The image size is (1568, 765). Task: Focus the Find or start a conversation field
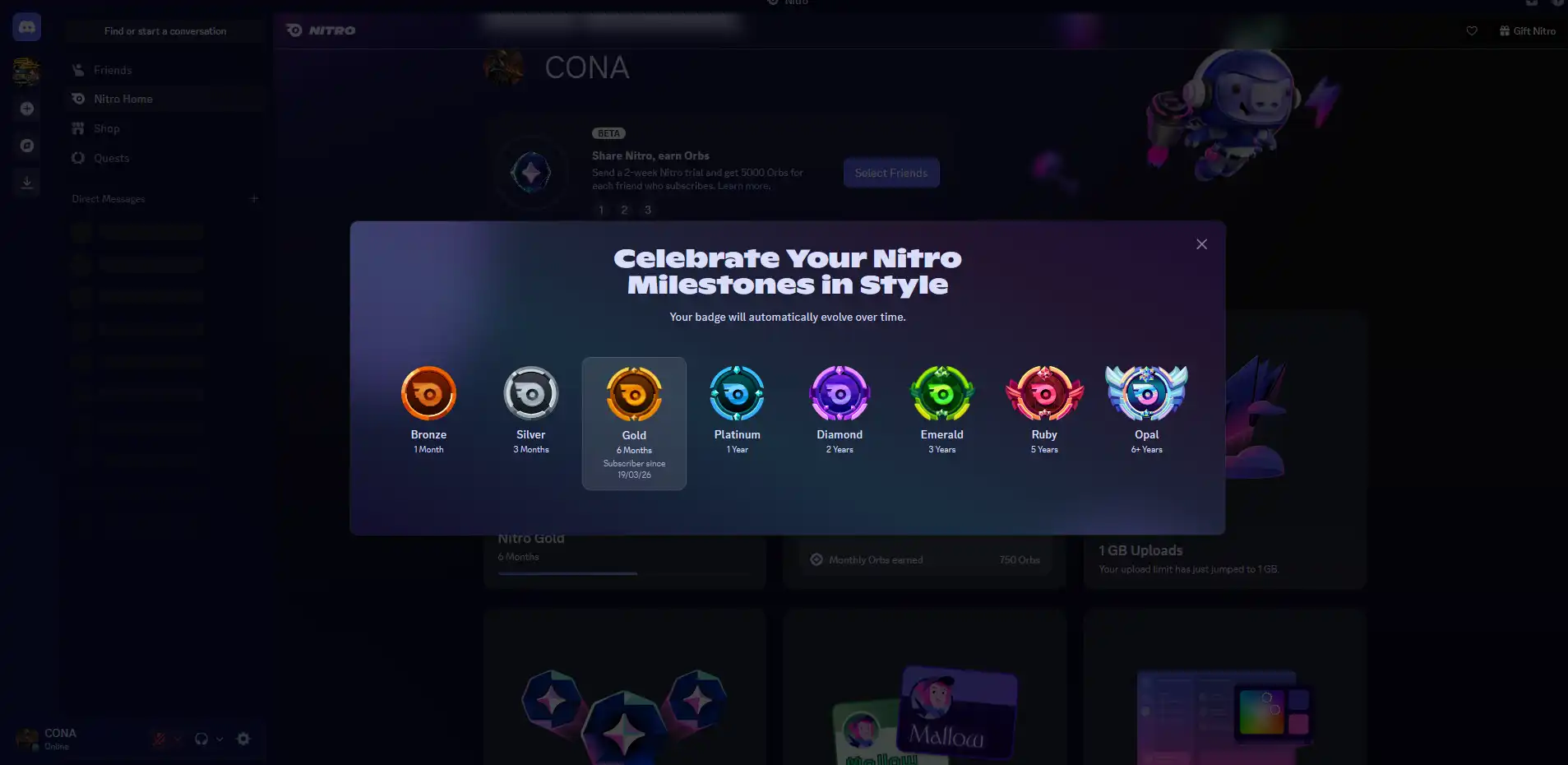[164, 31]
